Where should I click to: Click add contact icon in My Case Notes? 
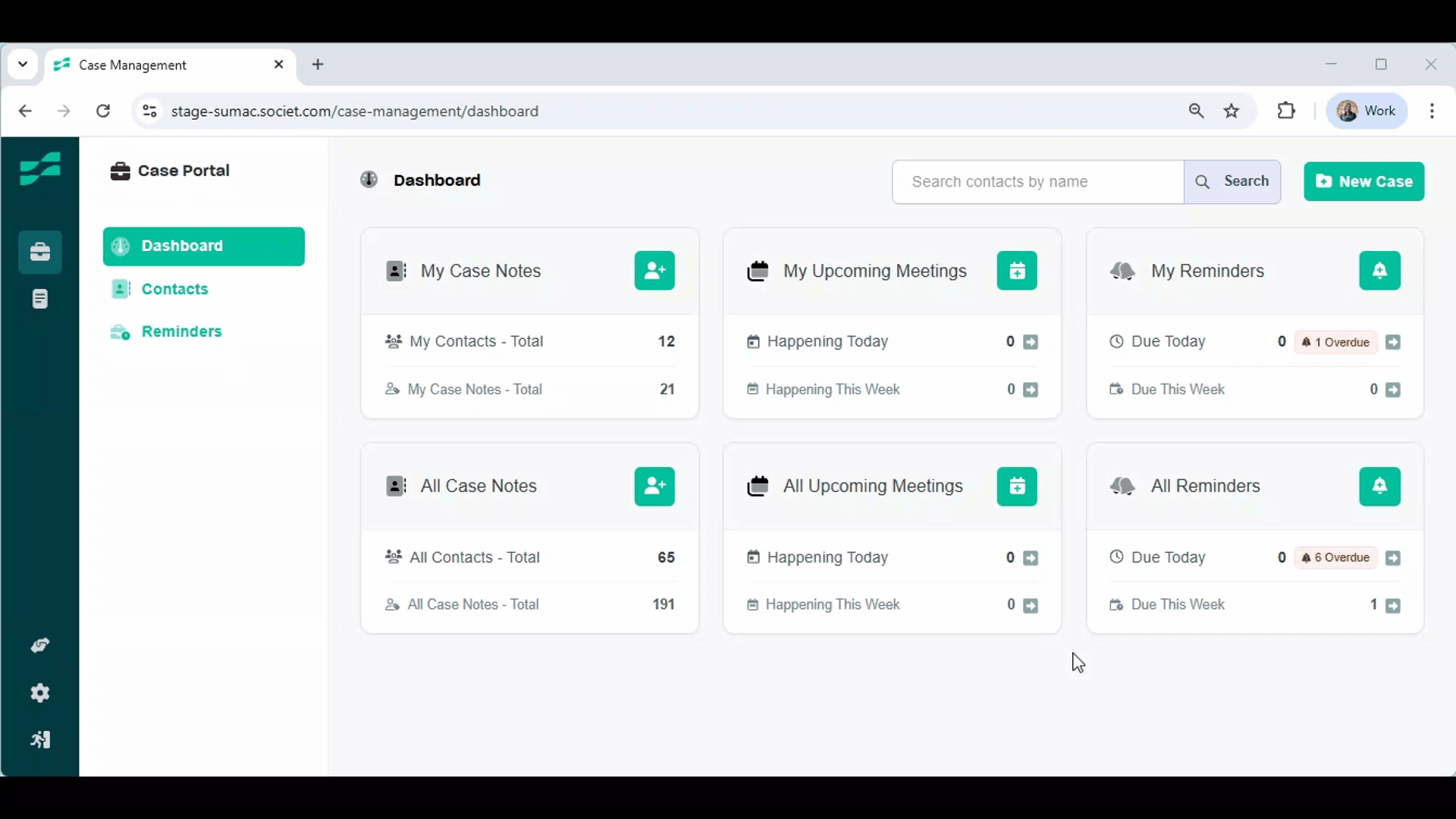click(654, 271)
